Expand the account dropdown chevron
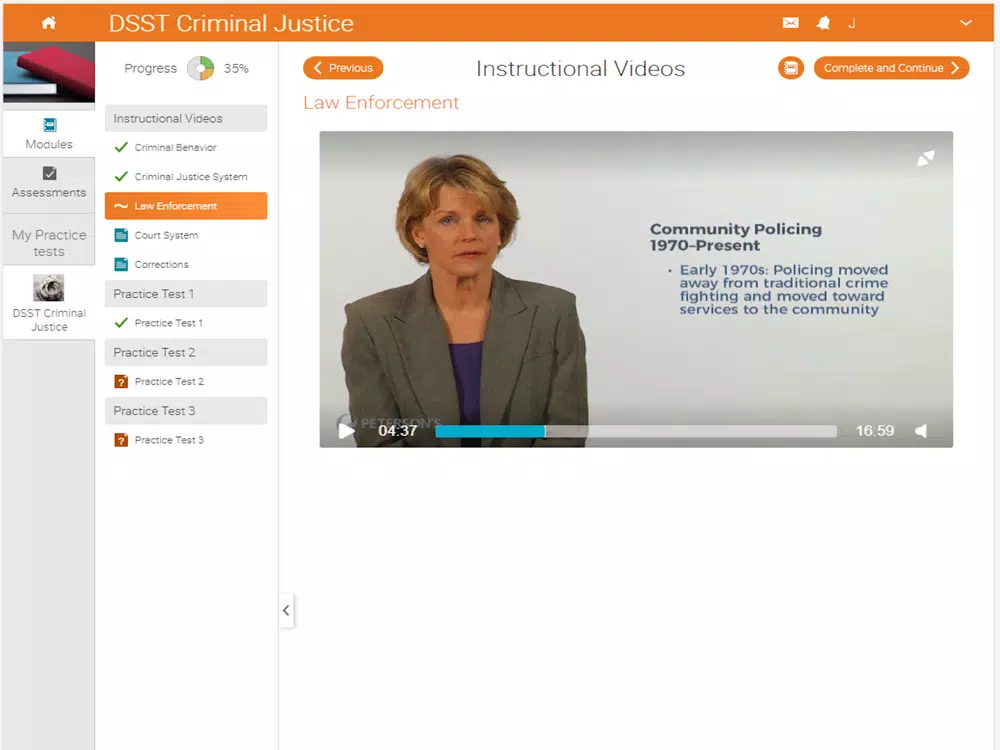Viewport: 1000px width, 750px height. (x=966, y=23)
